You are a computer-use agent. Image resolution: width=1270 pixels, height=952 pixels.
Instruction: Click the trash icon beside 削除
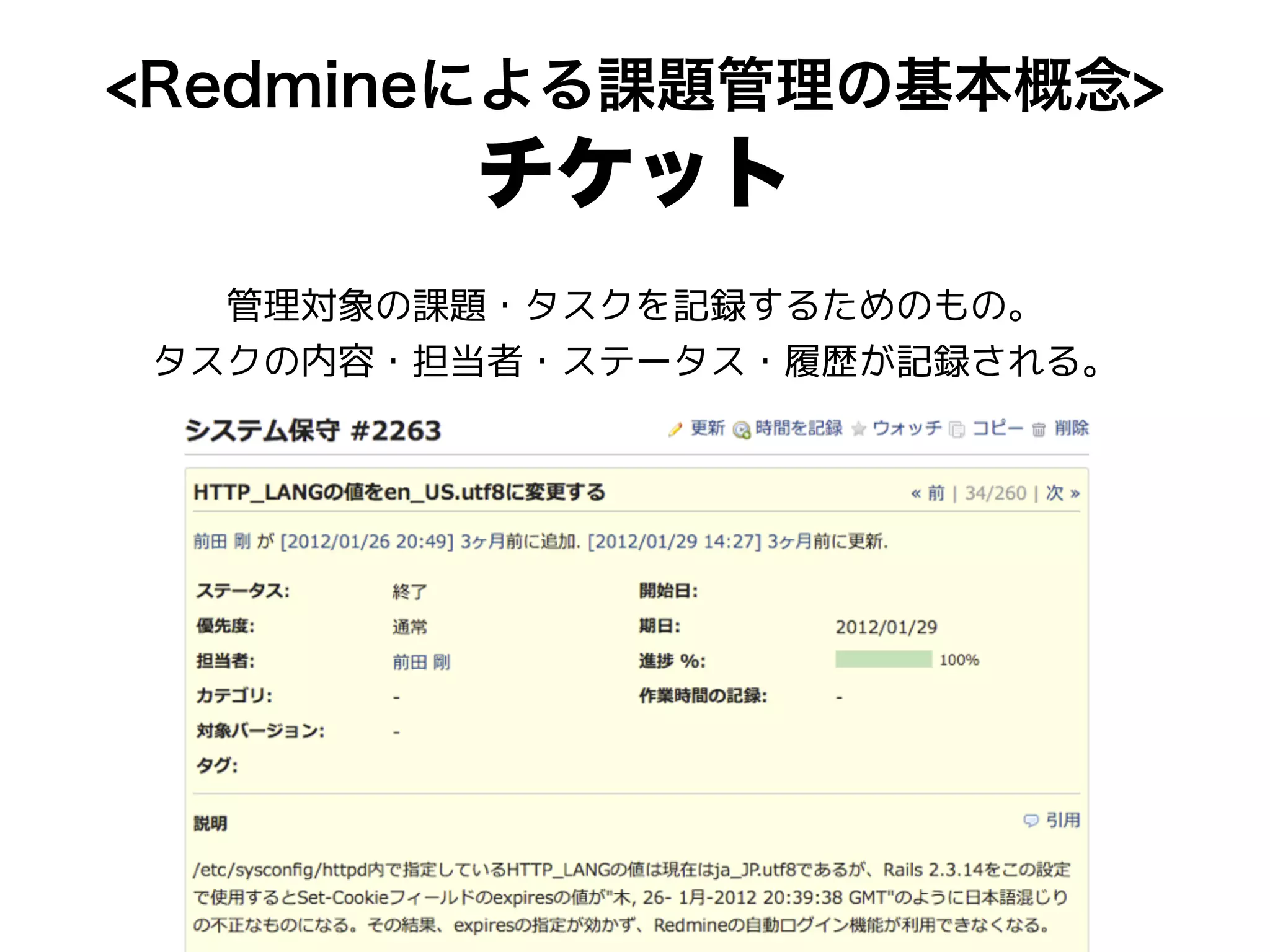(1039, 430)
